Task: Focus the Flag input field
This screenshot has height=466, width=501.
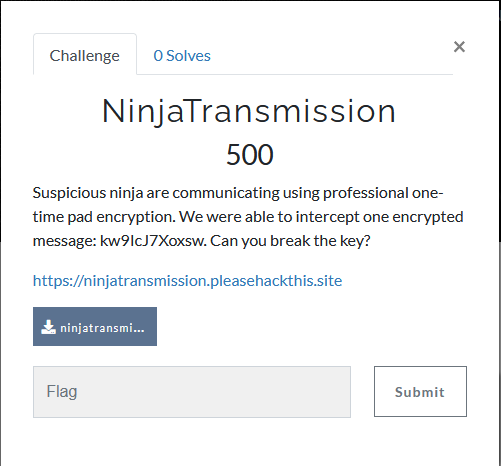Action: tap(192, 392)
